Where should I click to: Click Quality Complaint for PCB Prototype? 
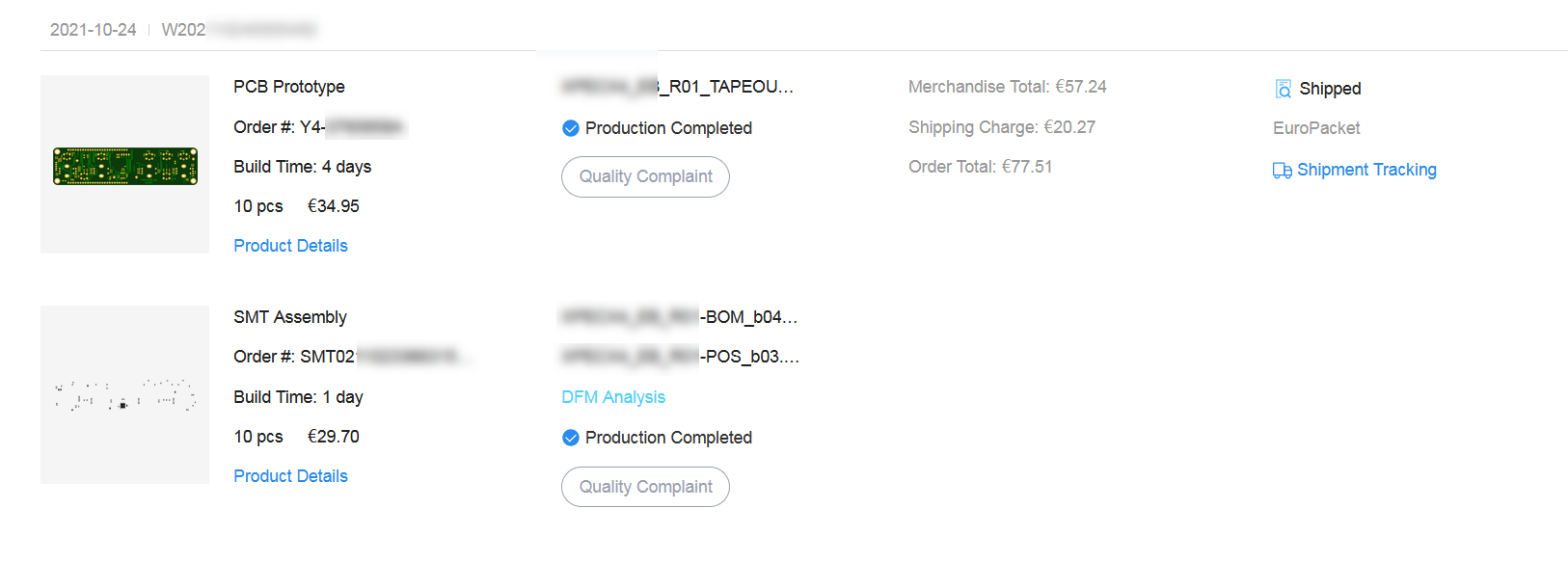tap(645, 176)
